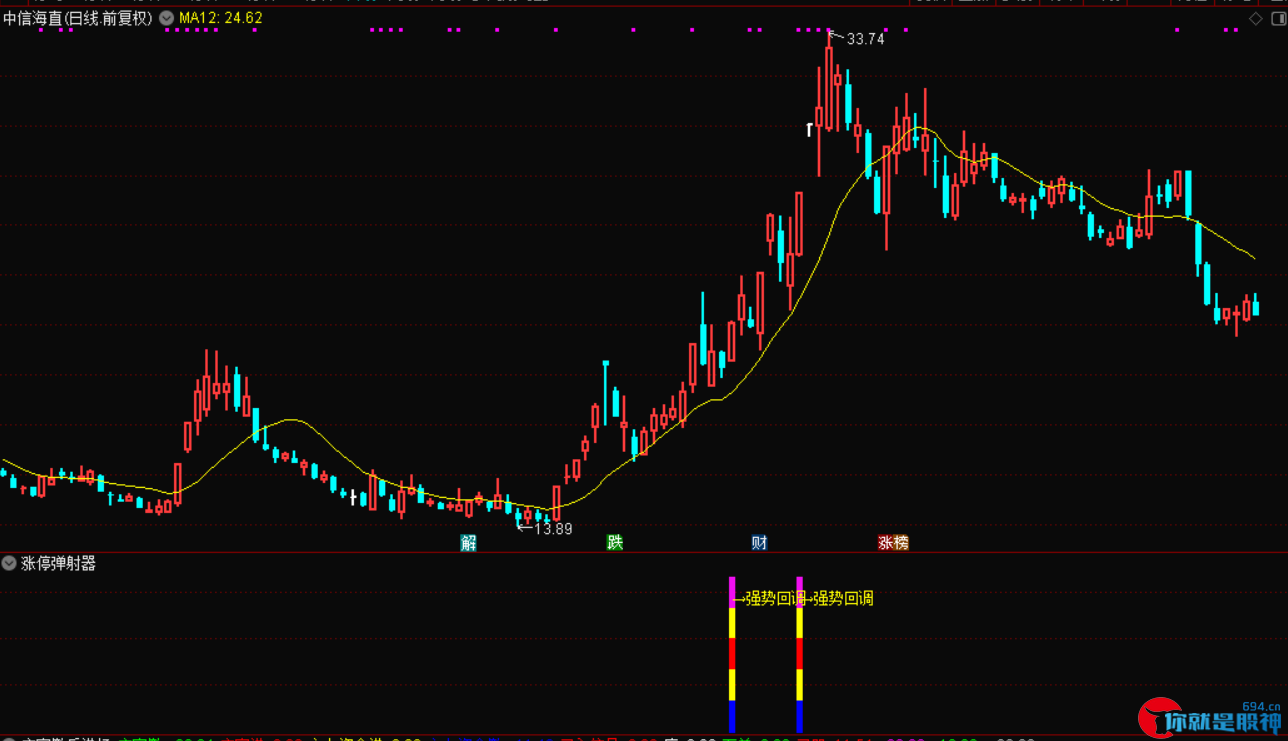The height and width of the screenshot is (741, 1288).
Task: Open the dropdown arrow beside 中信海直 title
Action: [166, 18]
